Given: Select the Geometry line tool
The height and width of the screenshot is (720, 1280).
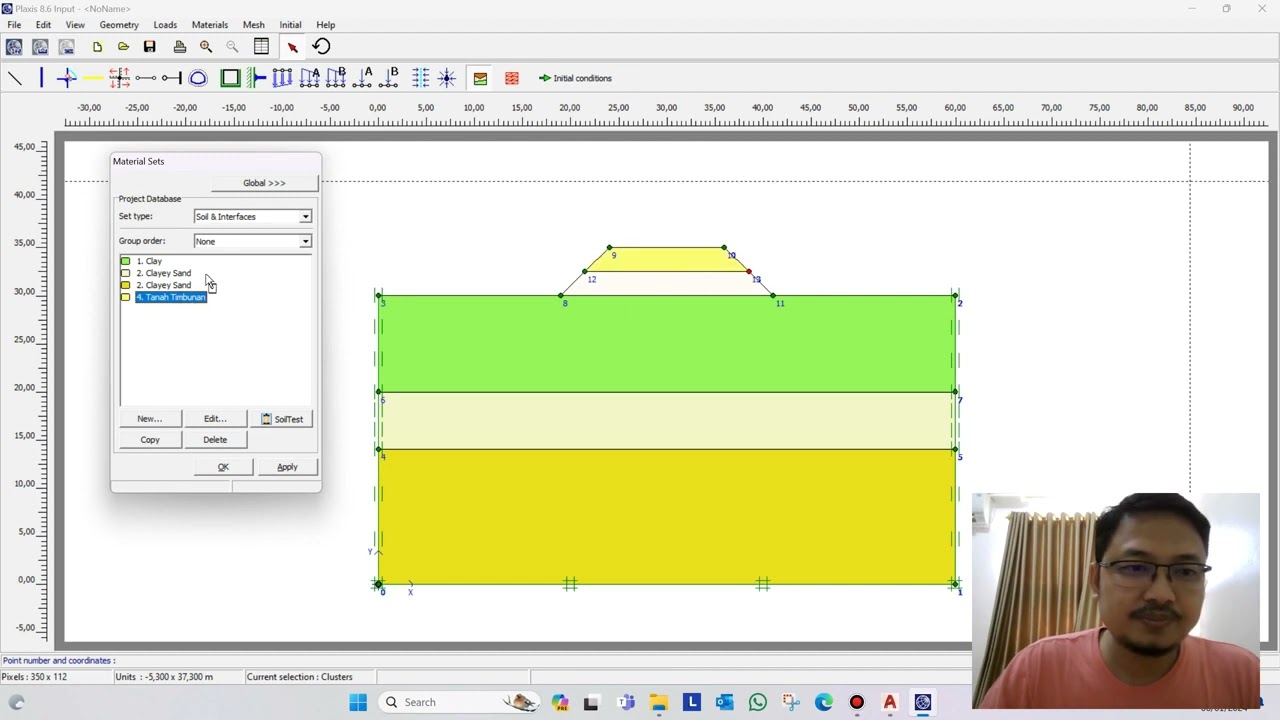Looking at the screenshot, I should 15,78.
